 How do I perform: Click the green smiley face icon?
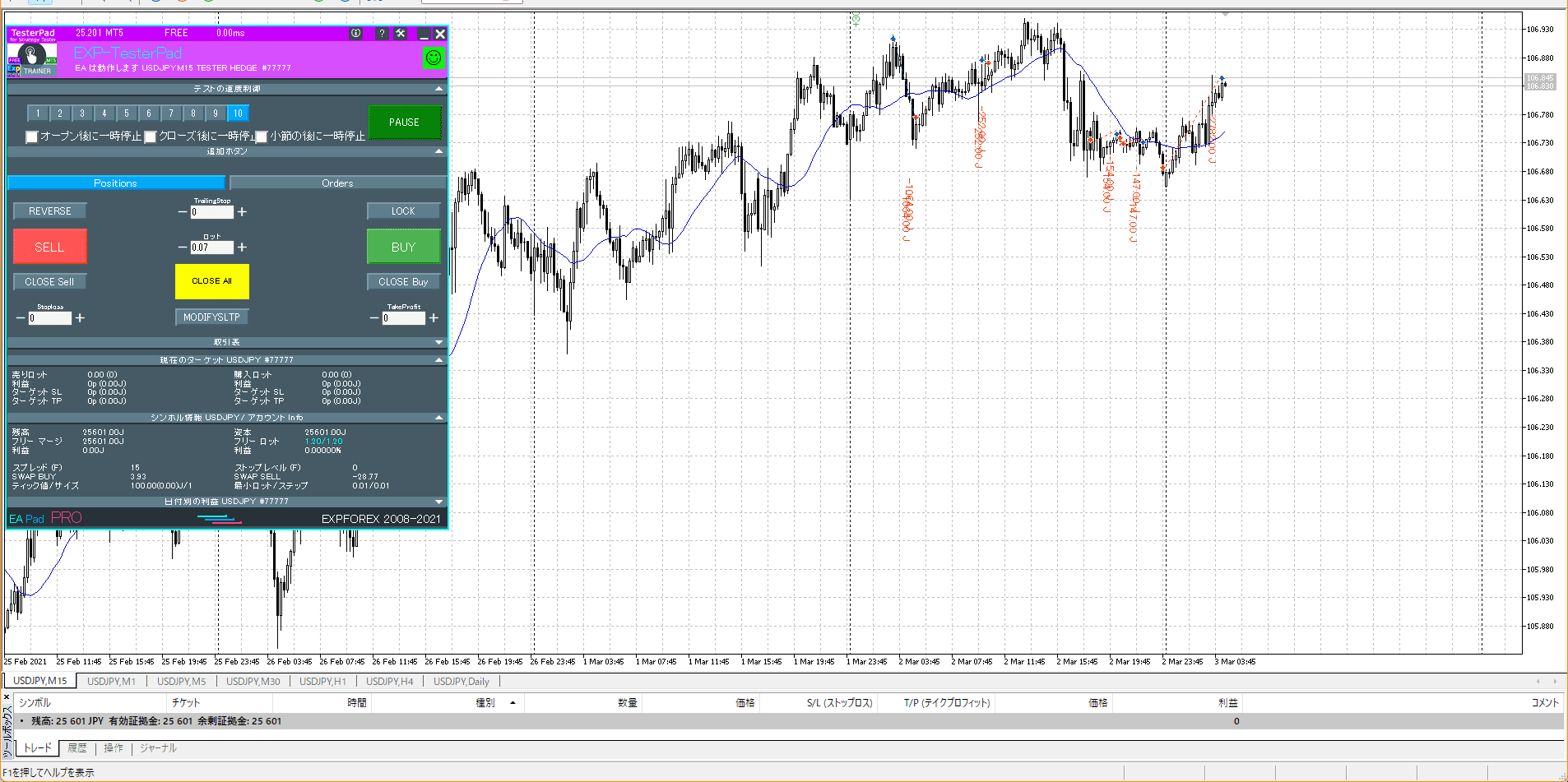(433, 58)
